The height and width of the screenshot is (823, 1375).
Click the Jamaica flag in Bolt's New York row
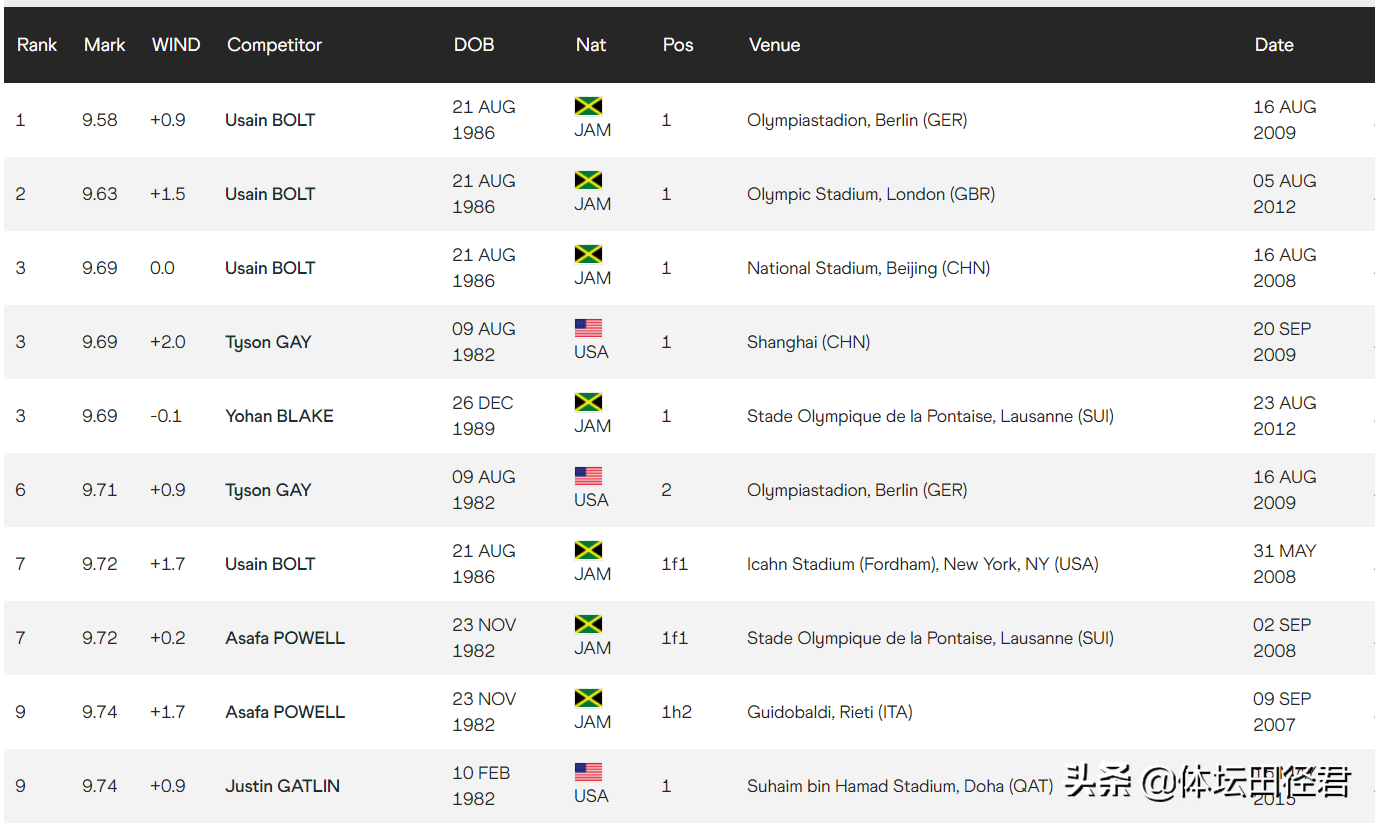point(588,550)
